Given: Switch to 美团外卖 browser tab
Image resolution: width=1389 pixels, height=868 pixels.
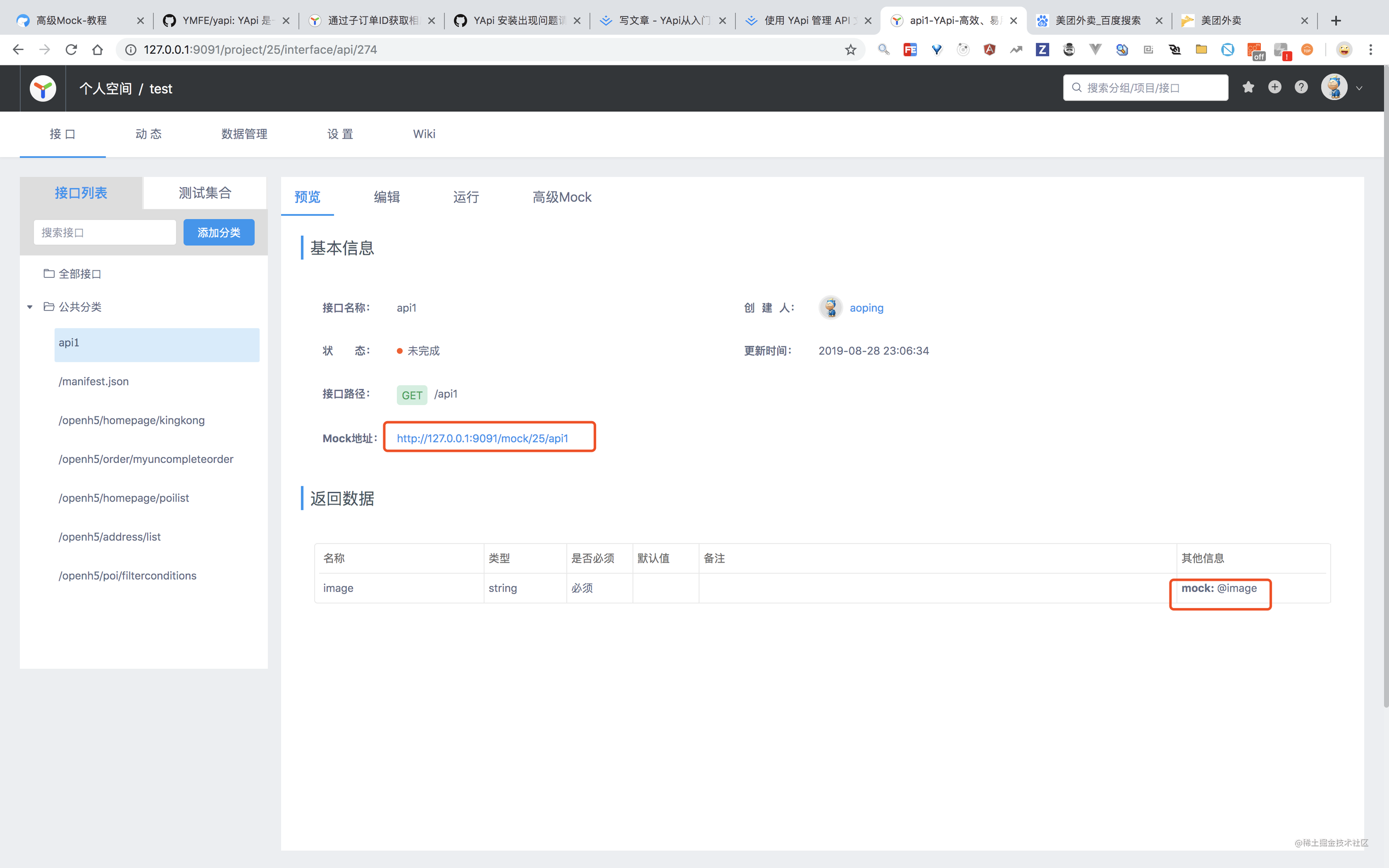Looking at the screenshot, I should click(1243, 21).
